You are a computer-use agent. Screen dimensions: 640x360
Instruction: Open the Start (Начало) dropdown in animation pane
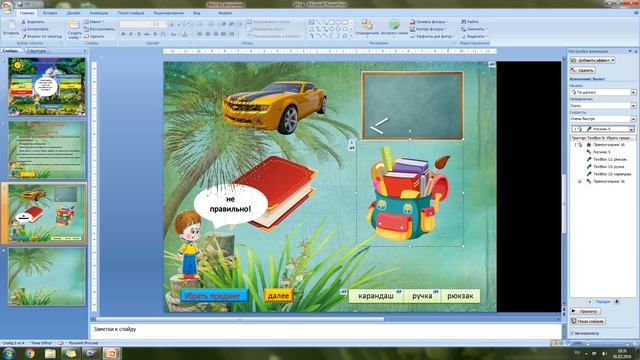[633, 93]
